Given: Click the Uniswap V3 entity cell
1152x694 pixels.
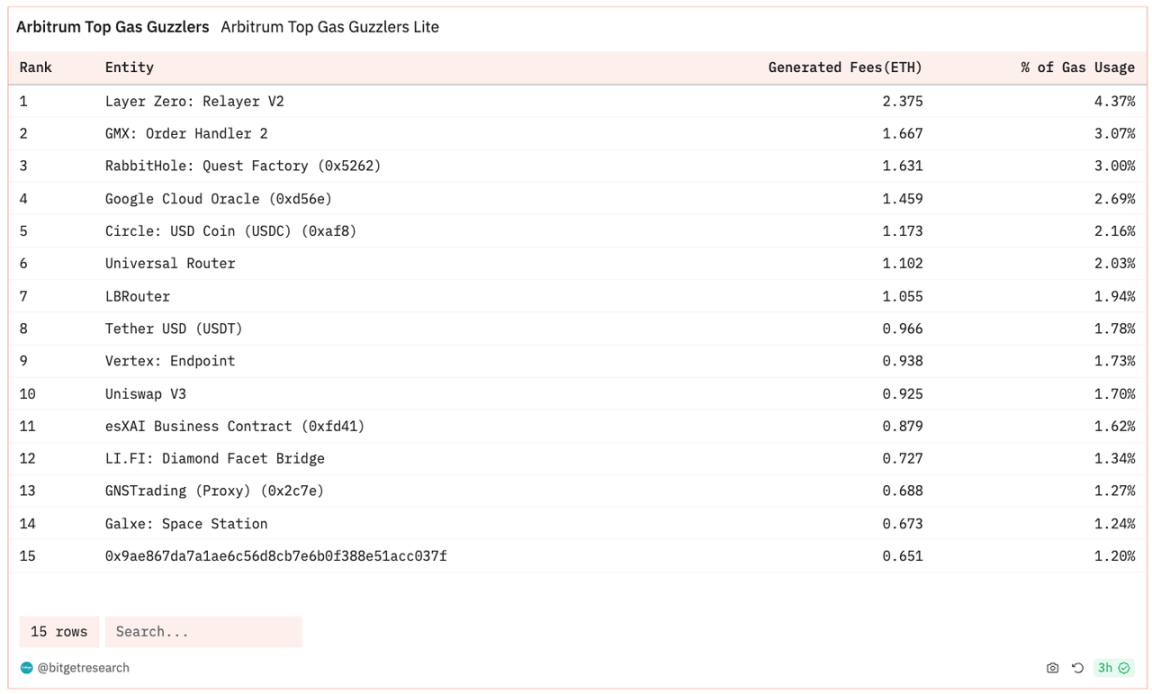Looking at the screenshot, I should pyautogui.click(x=145, y=394).
